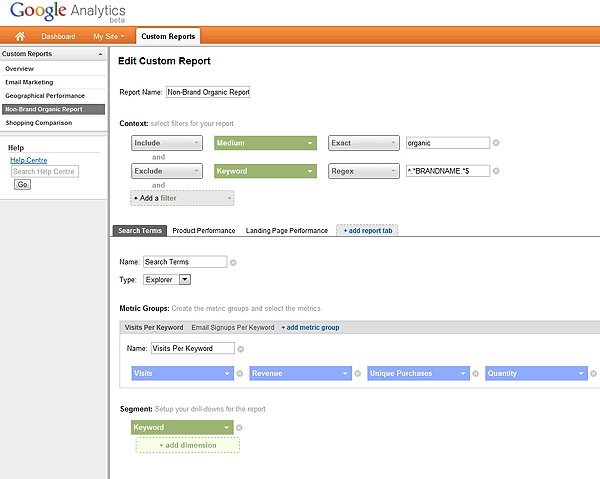Switch to the Landing Page Performance tab
This screenshot has width=600, height=479.
(x=287, y=231)
